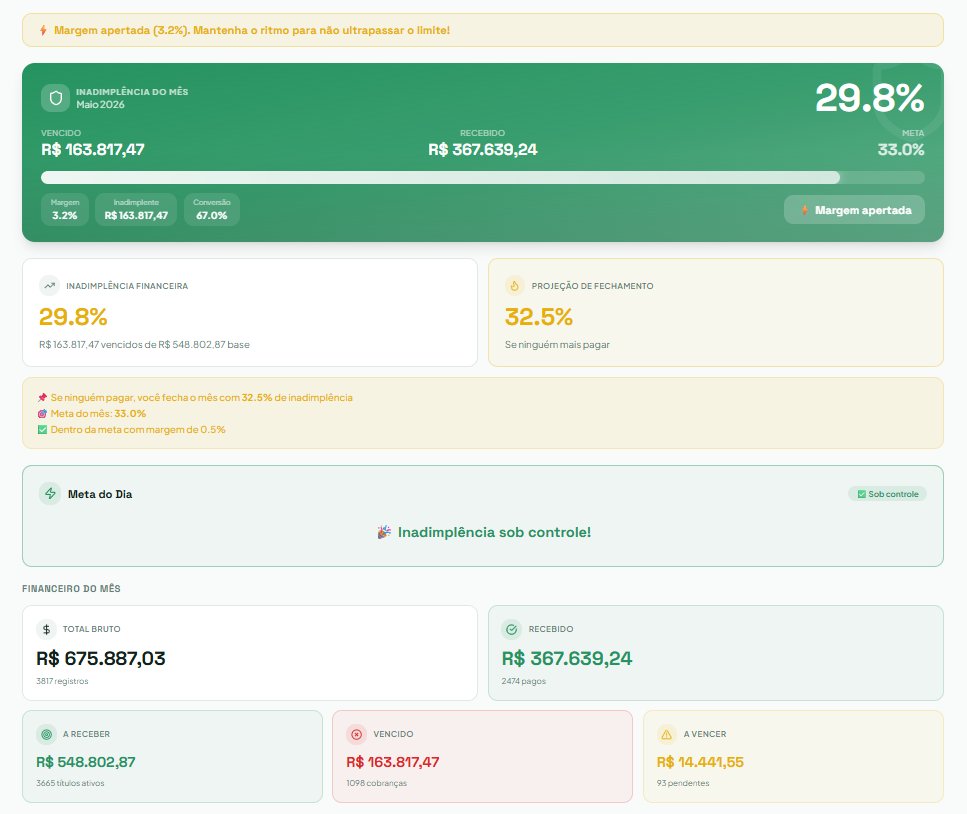Viewport: 967px width, 814px height.
Task: Click the target circle icon for A Receber
Action: click(x=46, y=734)
